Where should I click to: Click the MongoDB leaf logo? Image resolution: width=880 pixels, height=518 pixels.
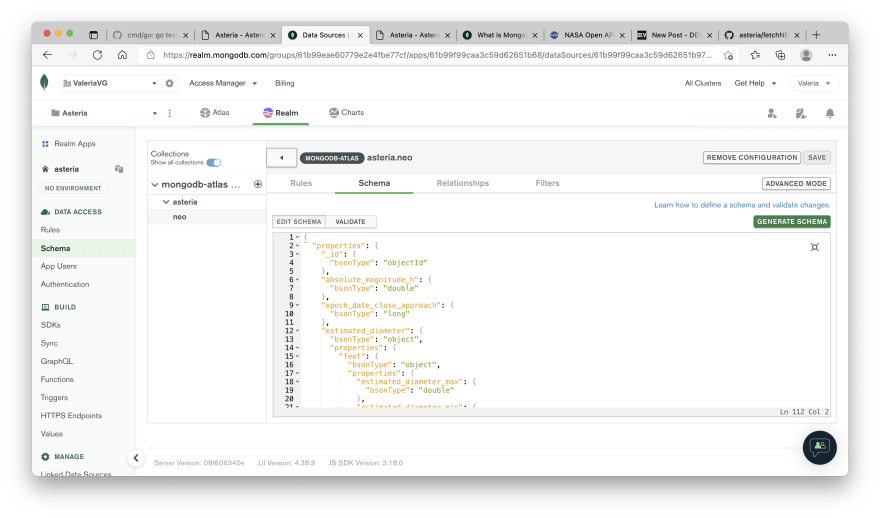coord(44,82)
